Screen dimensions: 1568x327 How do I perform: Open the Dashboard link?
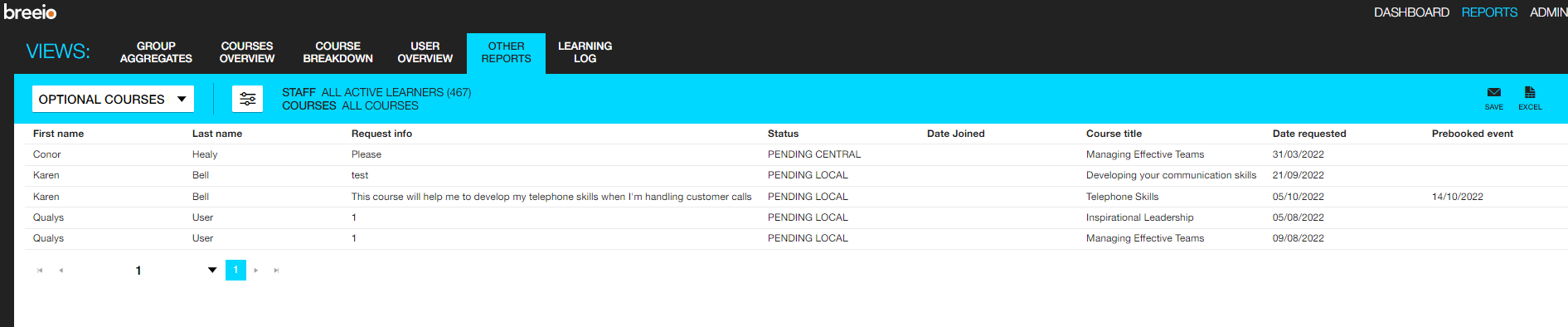(1411, 12)
